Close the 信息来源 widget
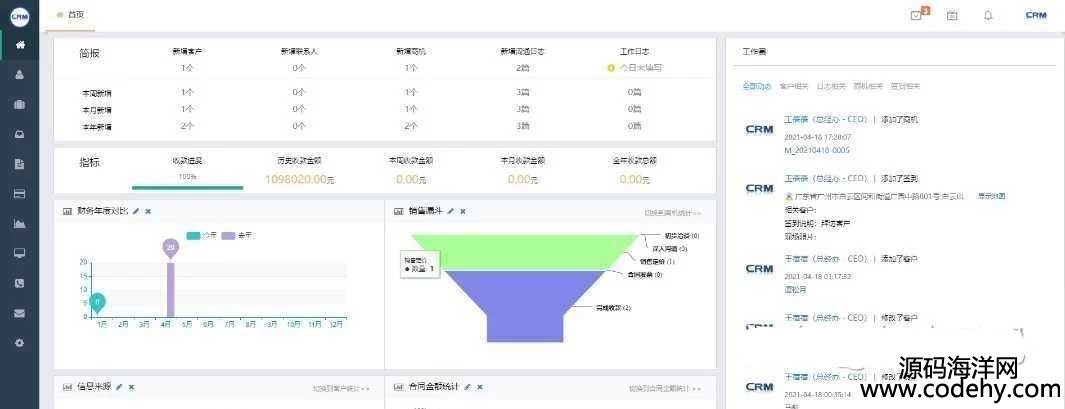 pyautogui.click(x=132, y=387)
